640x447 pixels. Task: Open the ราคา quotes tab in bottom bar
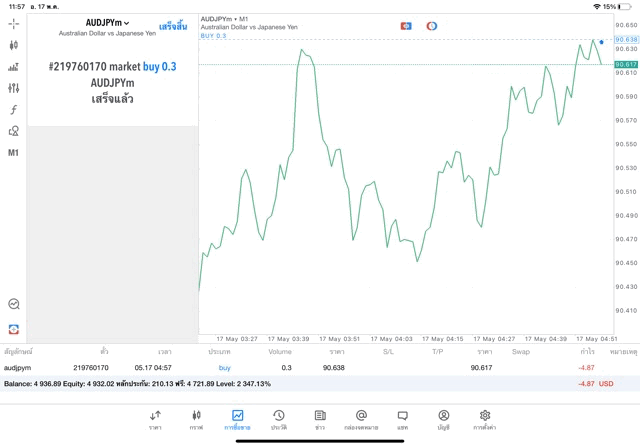point(155,420)
